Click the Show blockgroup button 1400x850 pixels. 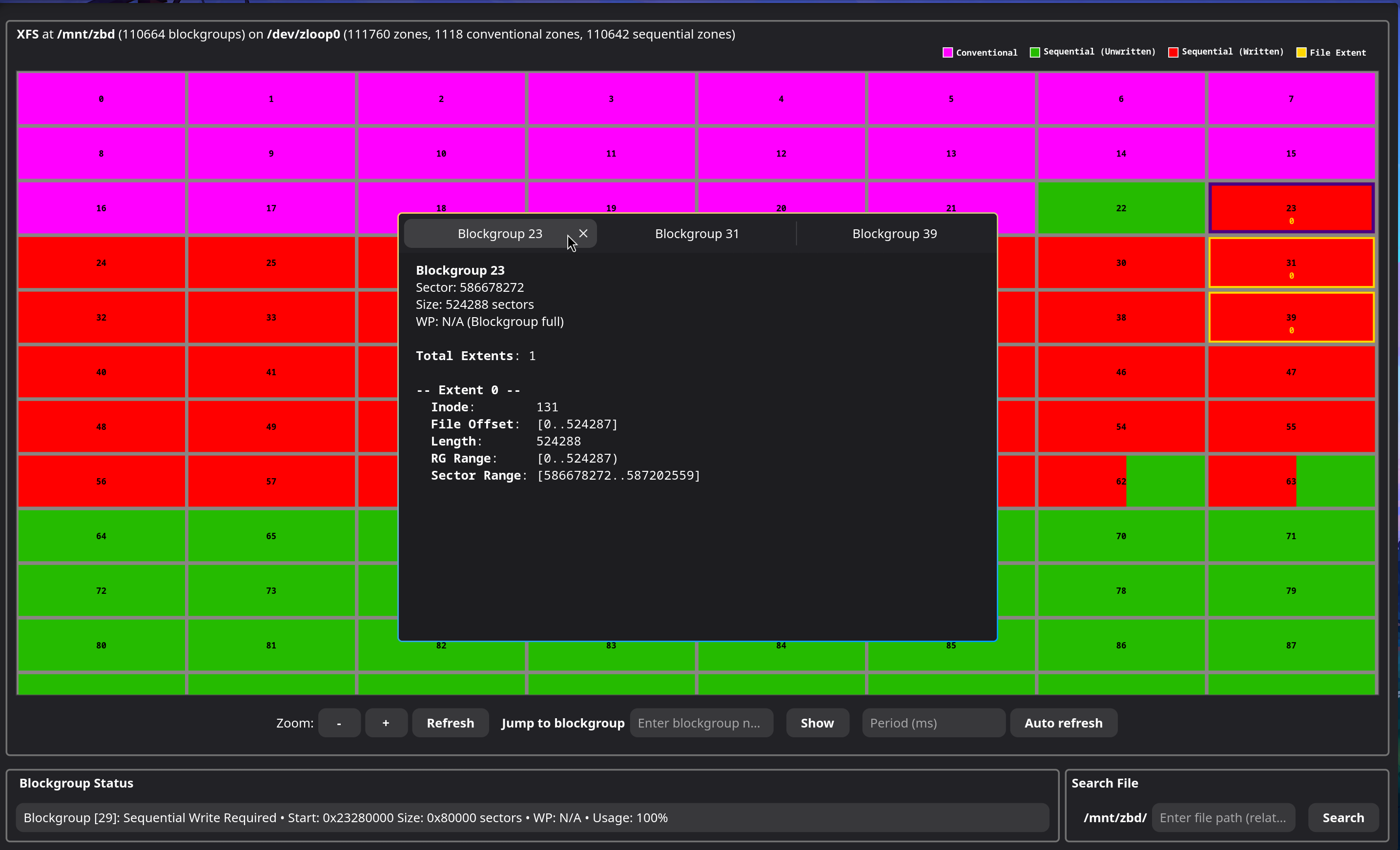tap(817, 723)
